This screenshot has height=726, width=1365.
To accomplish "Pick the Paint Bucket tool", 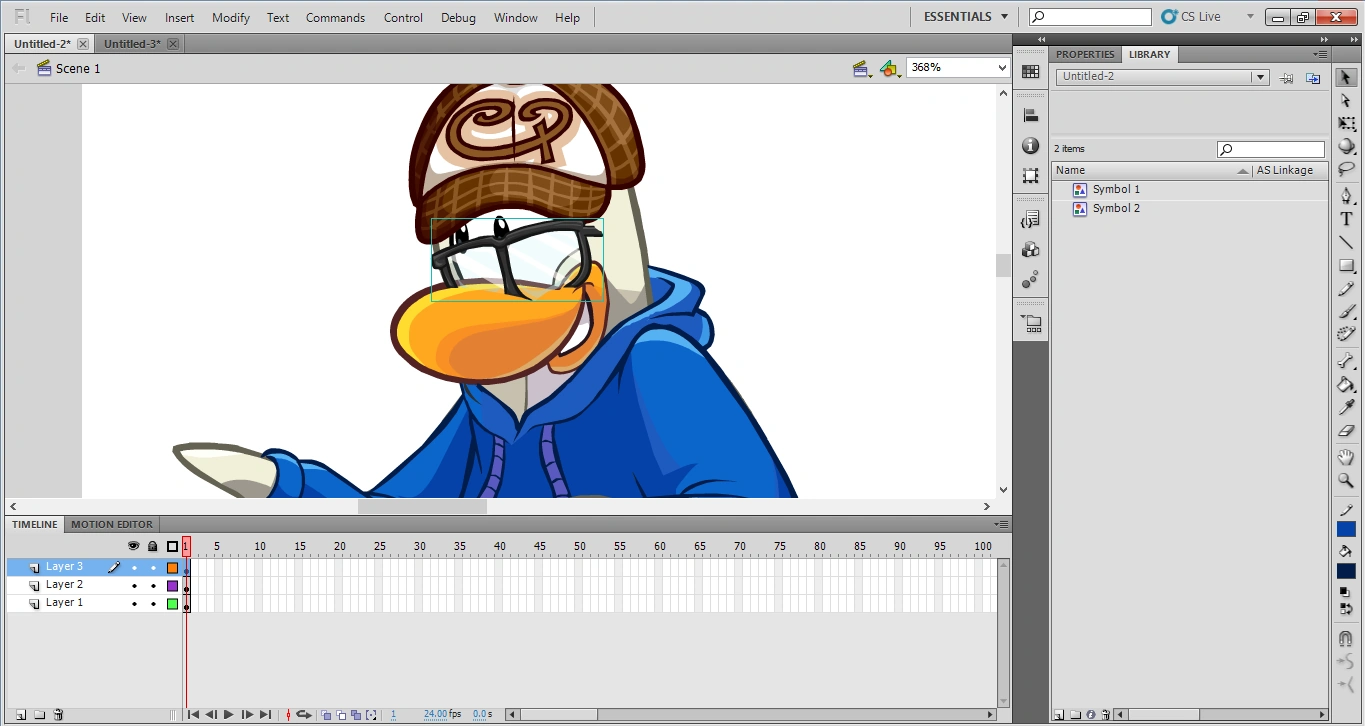I will click(x=1346, y=385).
